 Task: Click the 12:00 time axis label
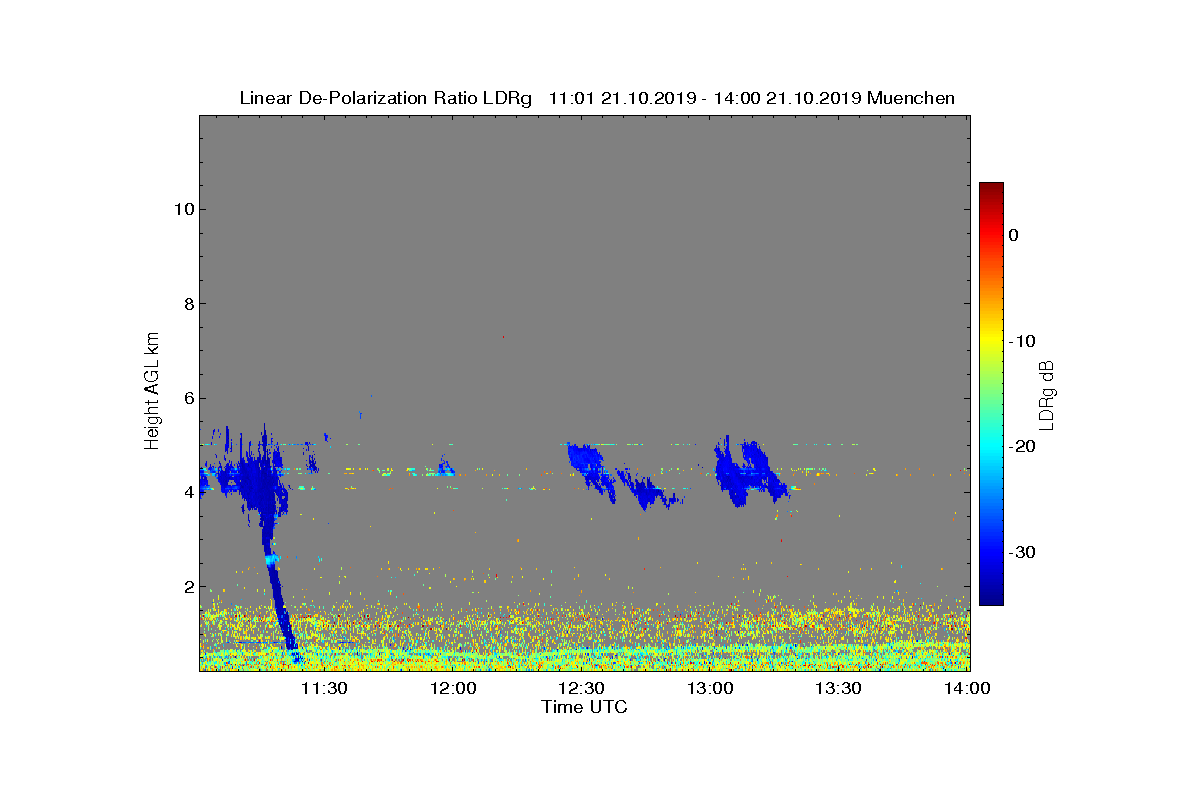pos(453,688)
